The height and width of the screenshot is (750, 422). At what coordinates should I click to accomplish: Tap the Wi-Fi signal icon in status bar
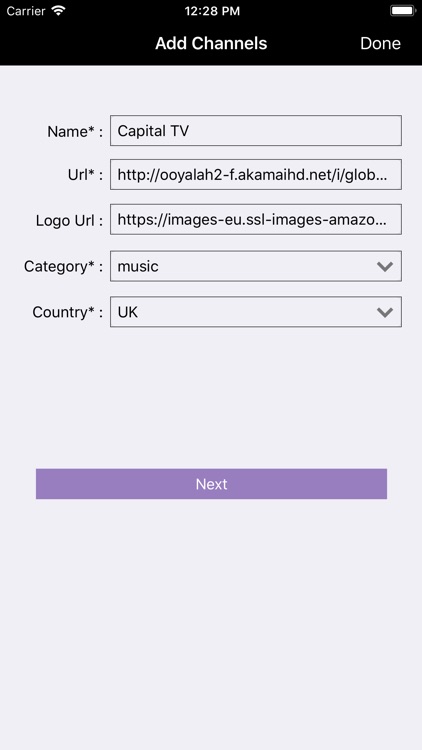[59, 11]
